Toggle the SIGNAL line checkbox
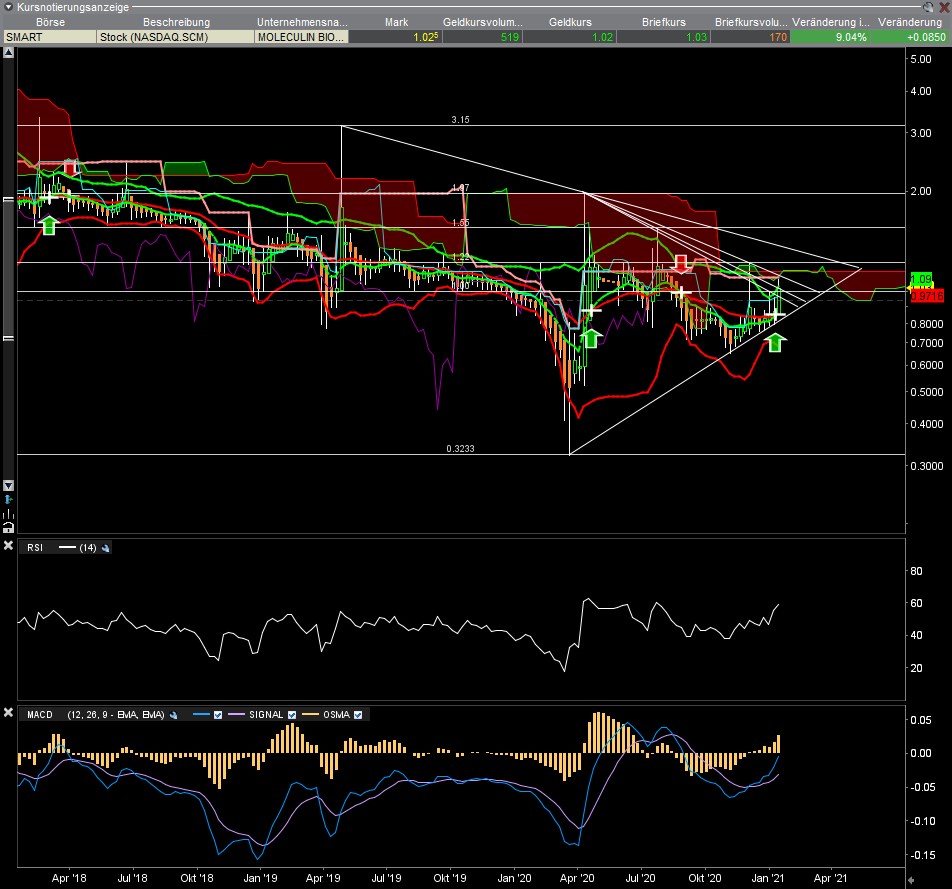The width and height of the screenshot is (952, 889). (x=292, y=715)
